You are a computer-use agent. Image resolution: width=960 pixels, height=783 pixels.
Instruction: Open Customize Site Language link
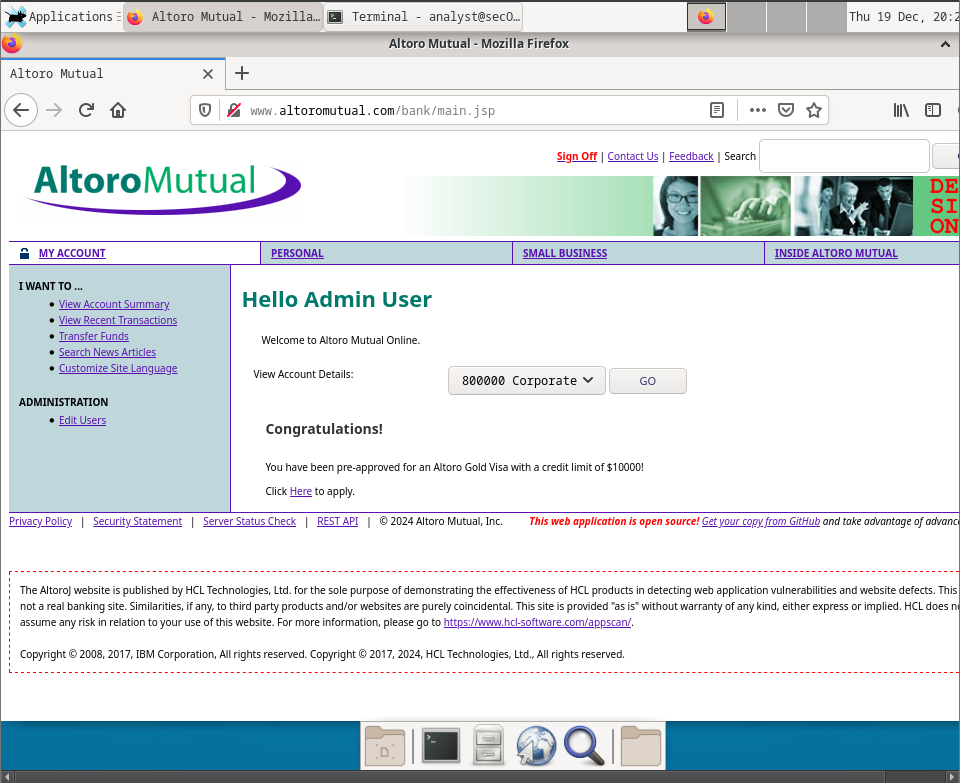(x=118, y=368)
